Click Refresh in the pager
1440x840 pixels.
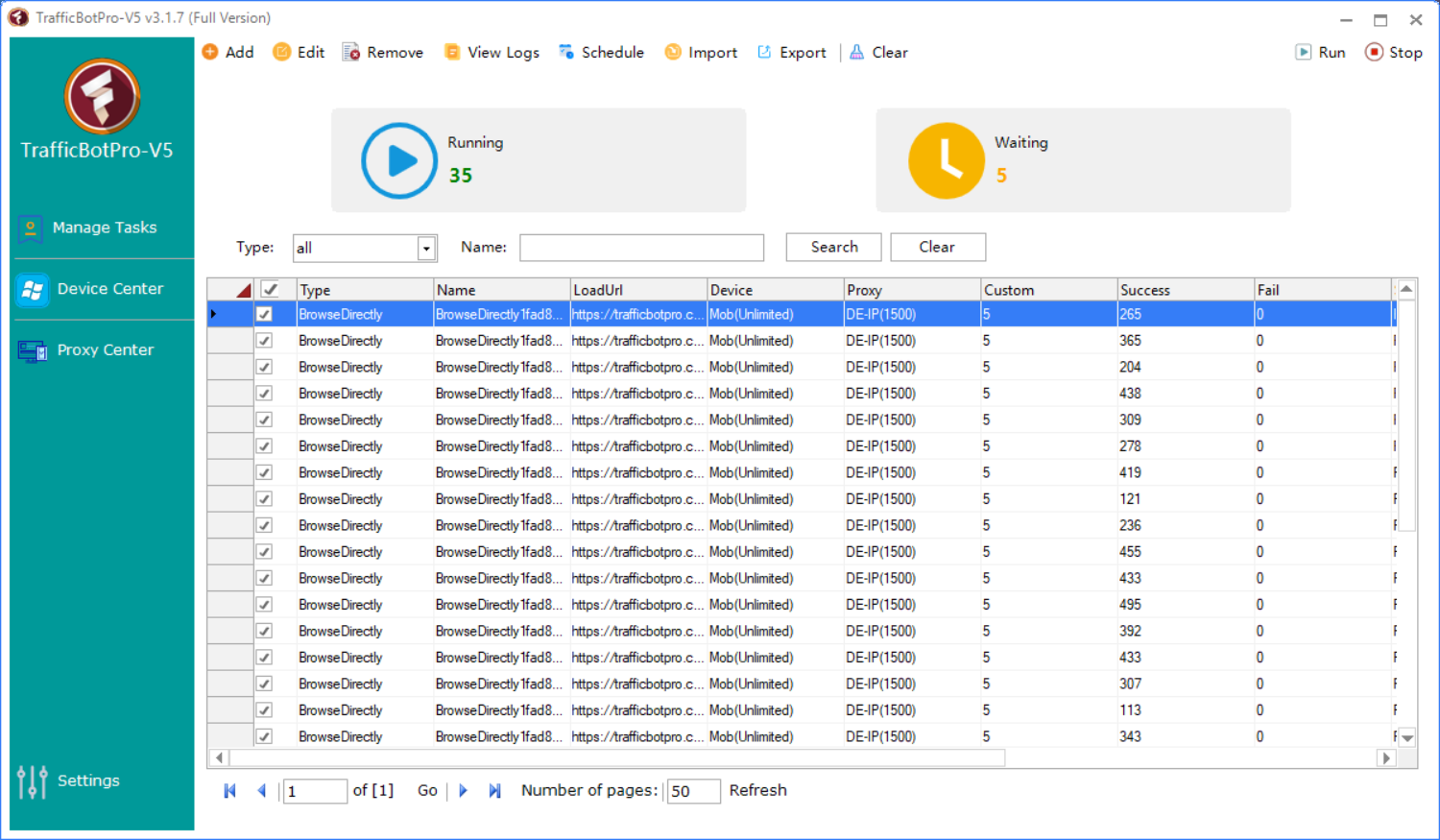757,790
